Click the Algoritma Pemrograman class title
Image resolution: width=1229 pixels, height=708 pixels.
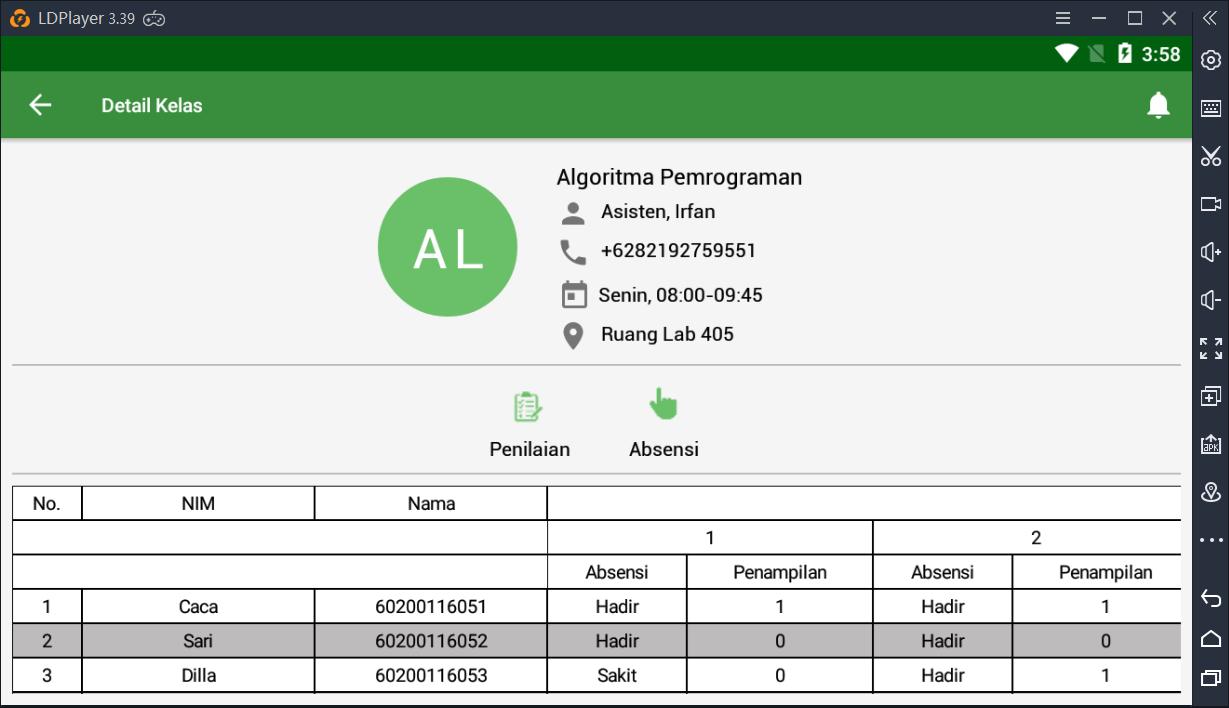pos(679,177)
